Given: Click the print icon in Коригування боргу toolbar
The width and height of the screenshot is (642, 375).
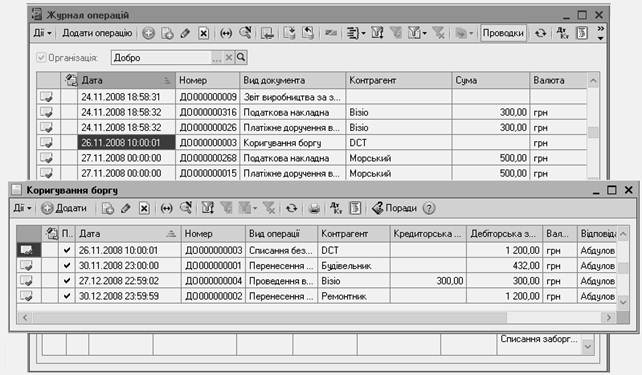Looking at the screenshot, I should tap(314, 208).
